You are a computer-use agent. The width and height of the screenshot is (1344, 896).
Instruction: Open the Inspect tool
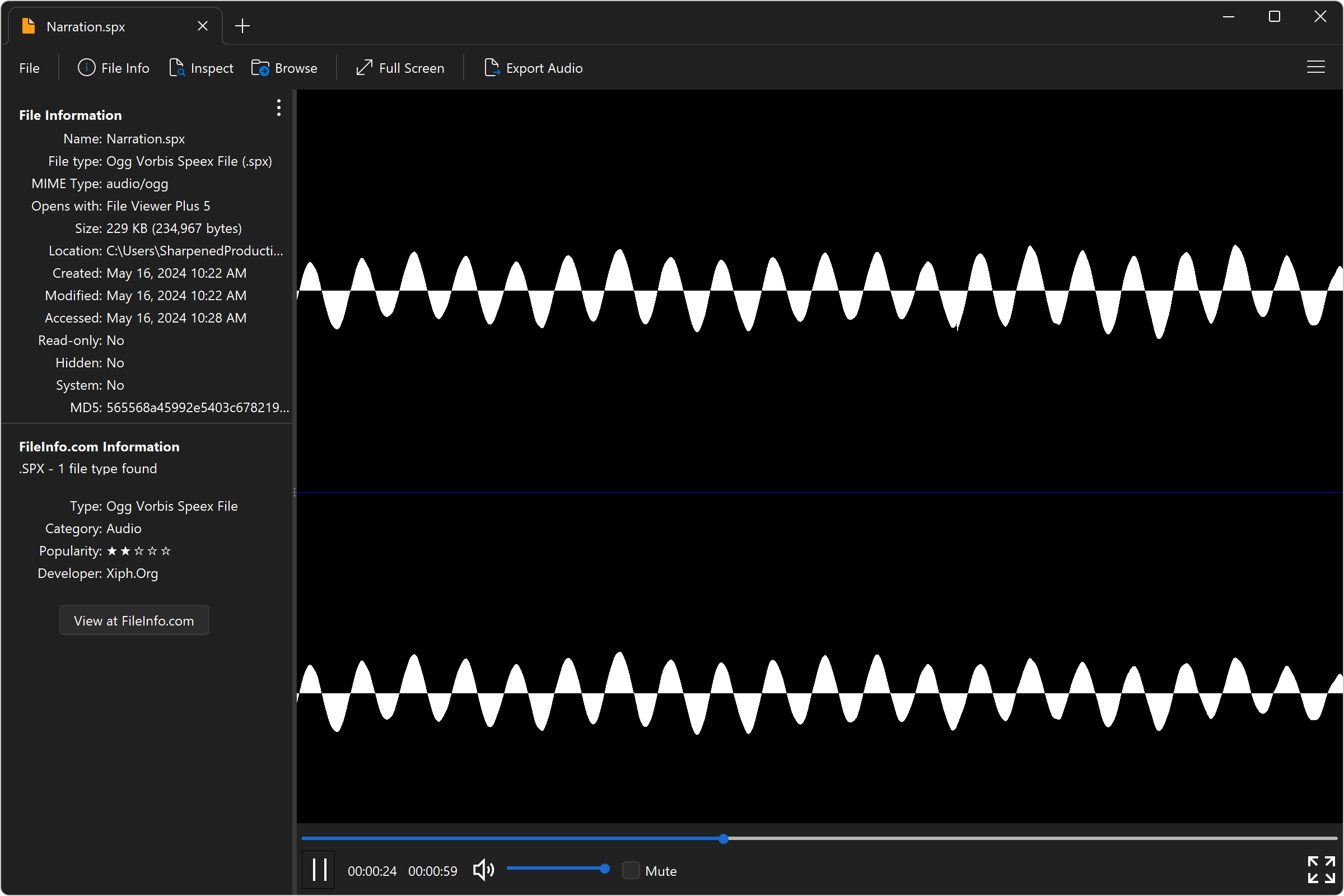[x=201, y=68]
